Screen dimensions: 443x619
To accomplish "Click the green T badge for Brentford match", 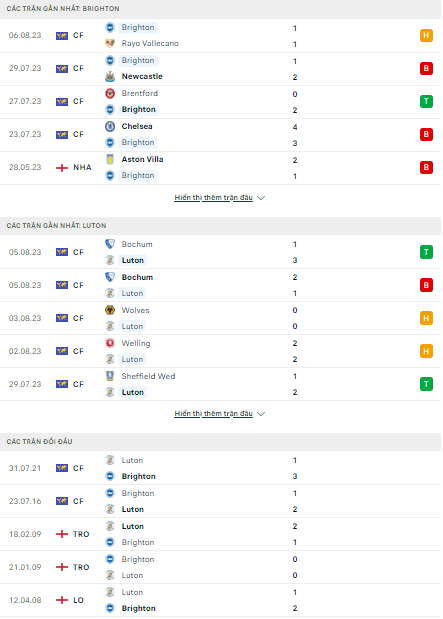I will coord(426,101).
